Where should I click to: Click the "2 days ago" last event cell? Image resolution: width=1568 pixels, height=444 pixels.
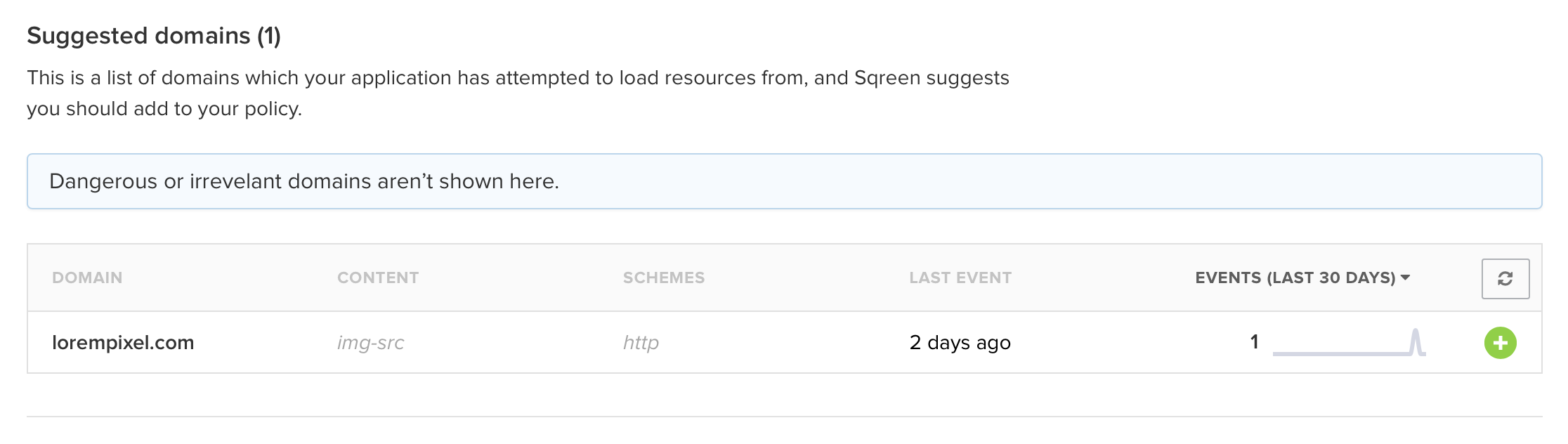960,343
